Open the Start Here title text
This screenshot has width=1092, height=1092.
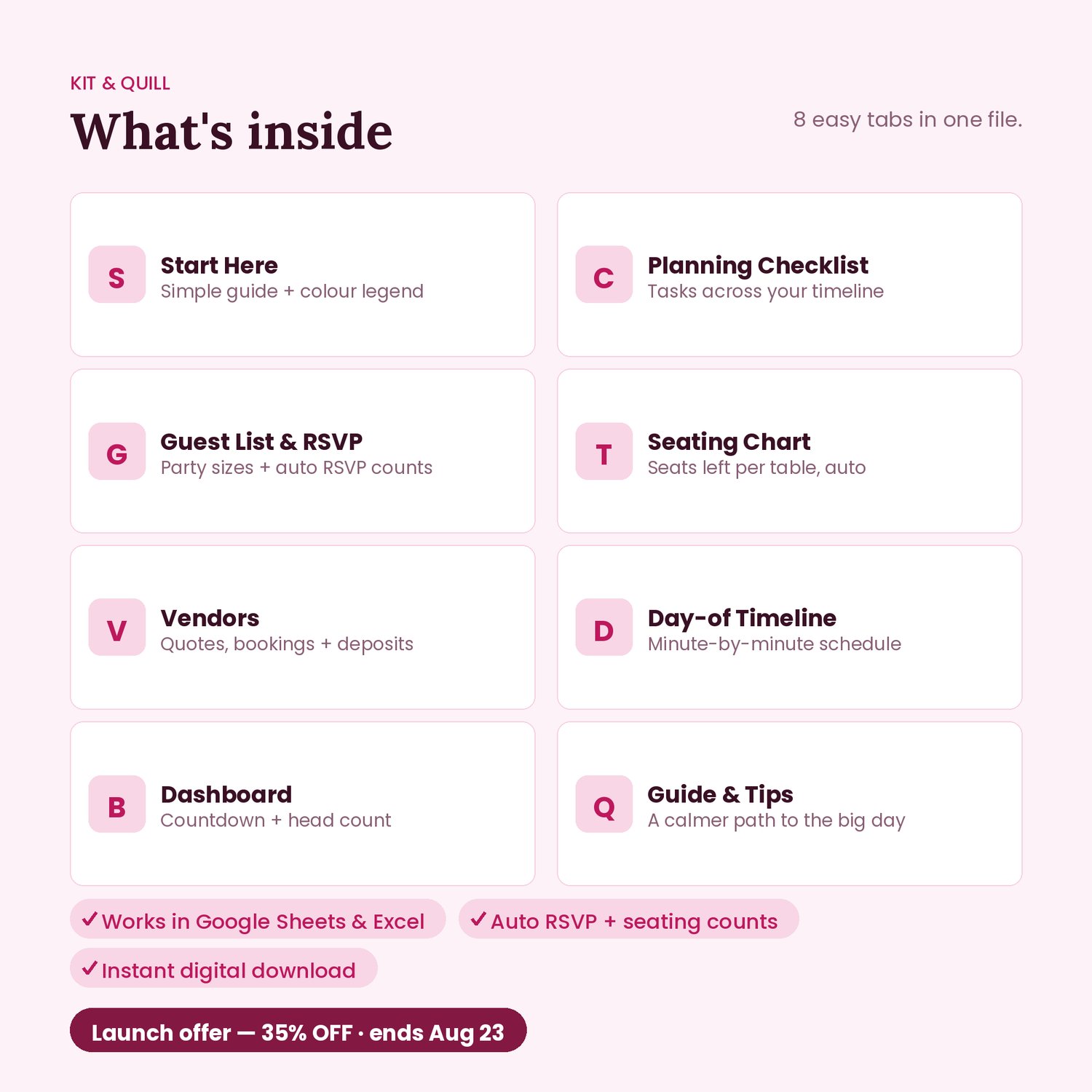click(219, 265)
